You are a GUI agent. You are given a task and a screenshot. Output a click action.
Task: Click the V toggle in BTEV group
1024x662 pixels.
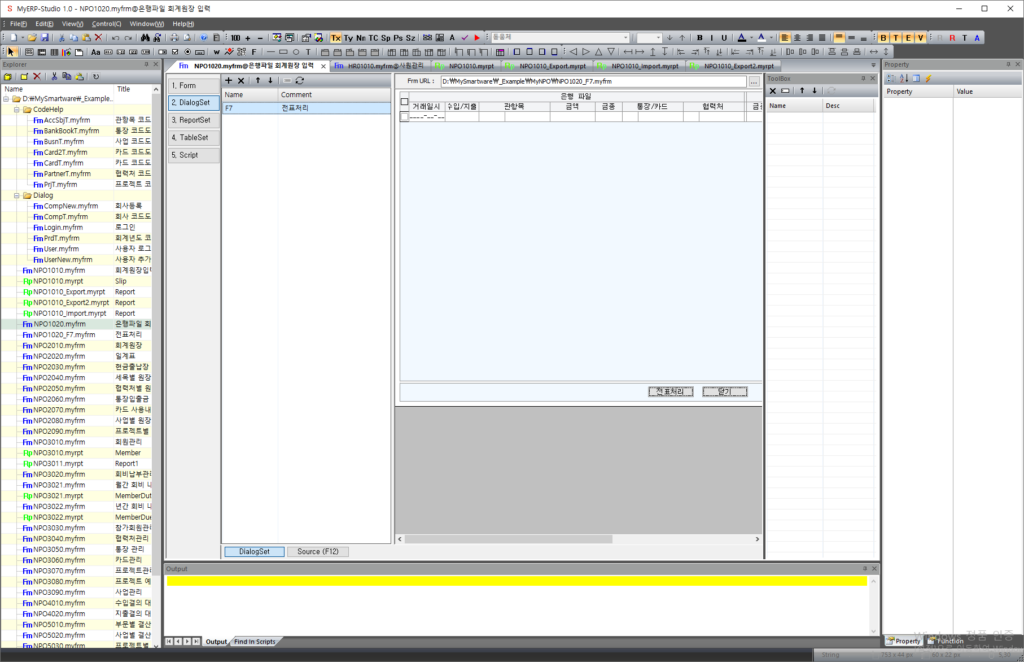pos(920,38)
